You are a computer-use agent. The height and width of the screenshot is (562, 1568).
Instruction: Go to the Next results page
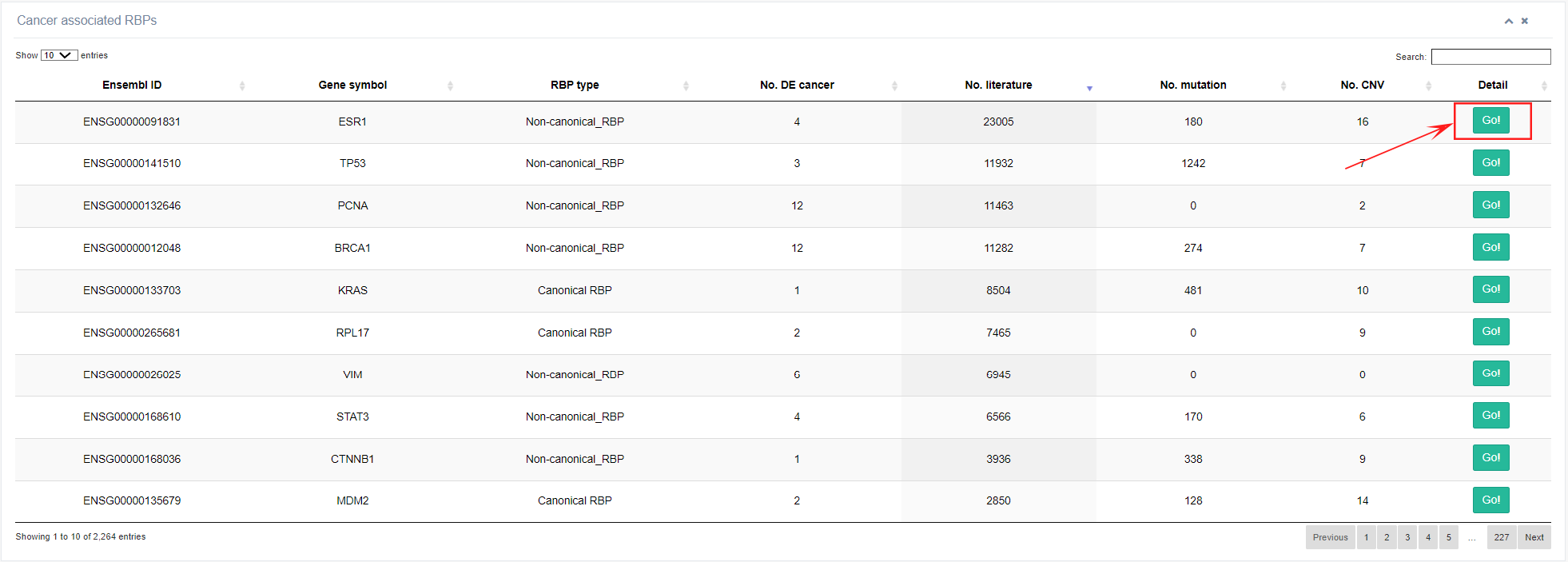[x=1534, y=537]
